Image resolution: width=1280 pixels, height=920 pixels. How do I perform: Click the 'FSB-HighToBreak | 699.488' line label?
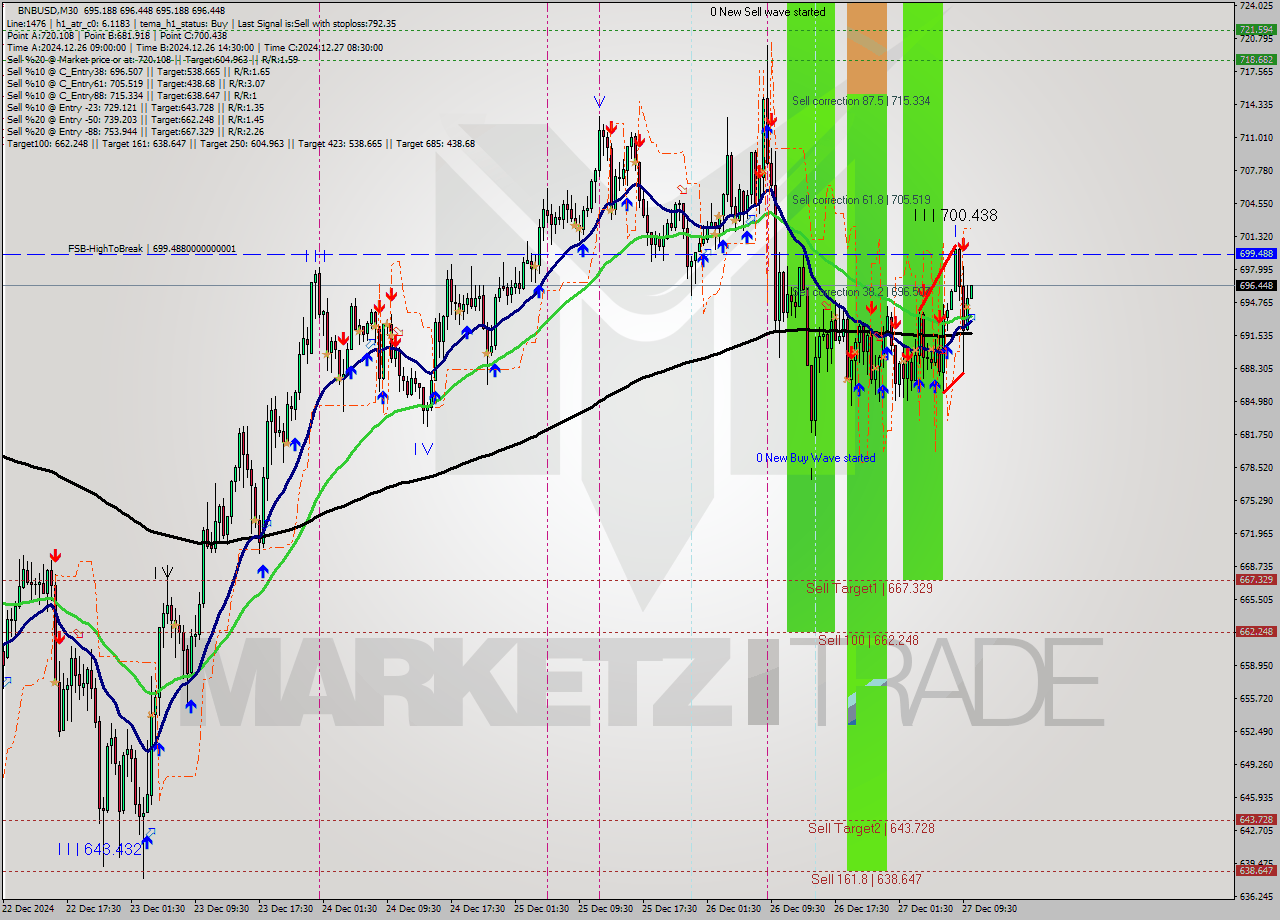click(x=152, y=248)
